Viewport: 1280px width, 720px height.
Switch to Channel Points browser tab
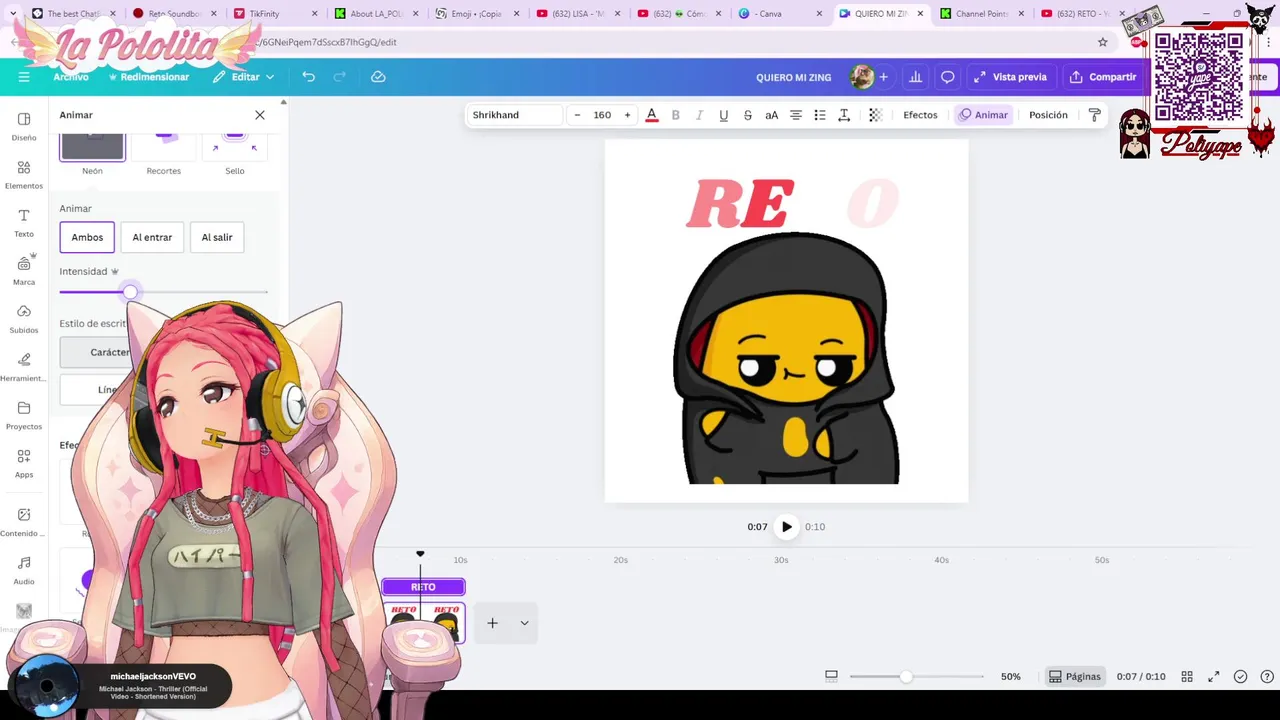983,14
